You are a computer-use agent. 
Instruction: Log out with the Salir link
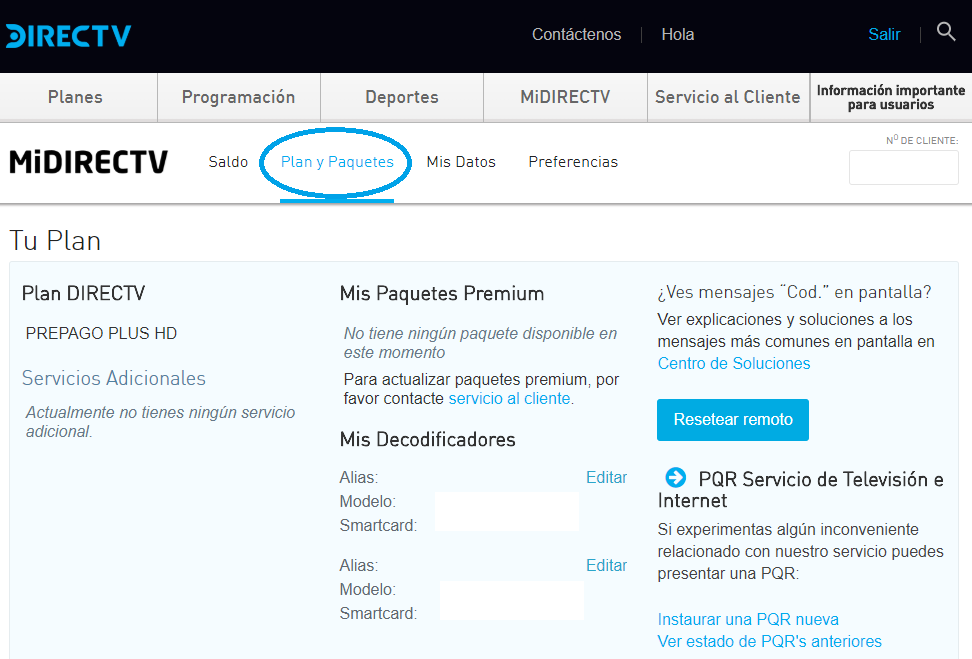884,34
